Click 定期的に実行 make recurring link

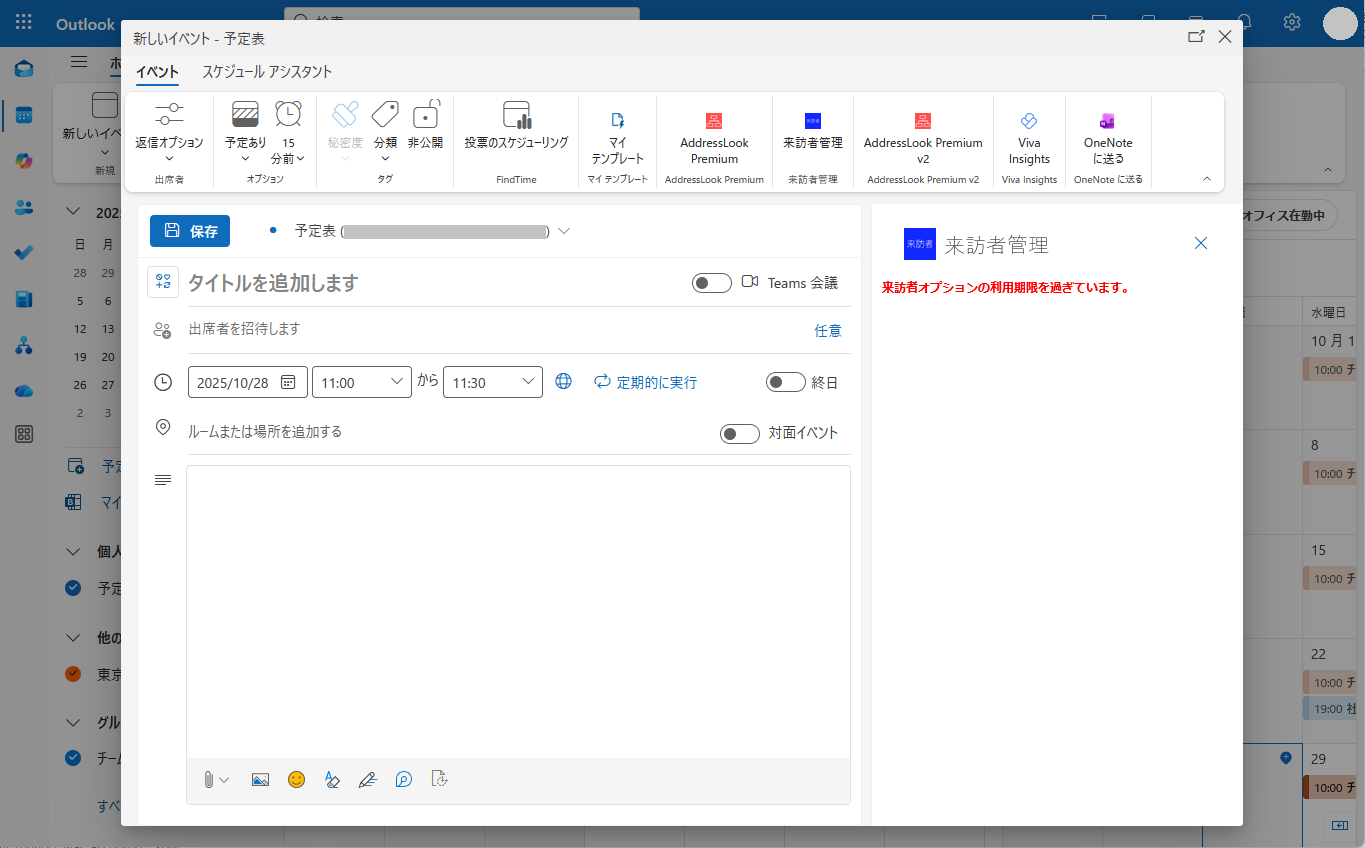point(646,382)
